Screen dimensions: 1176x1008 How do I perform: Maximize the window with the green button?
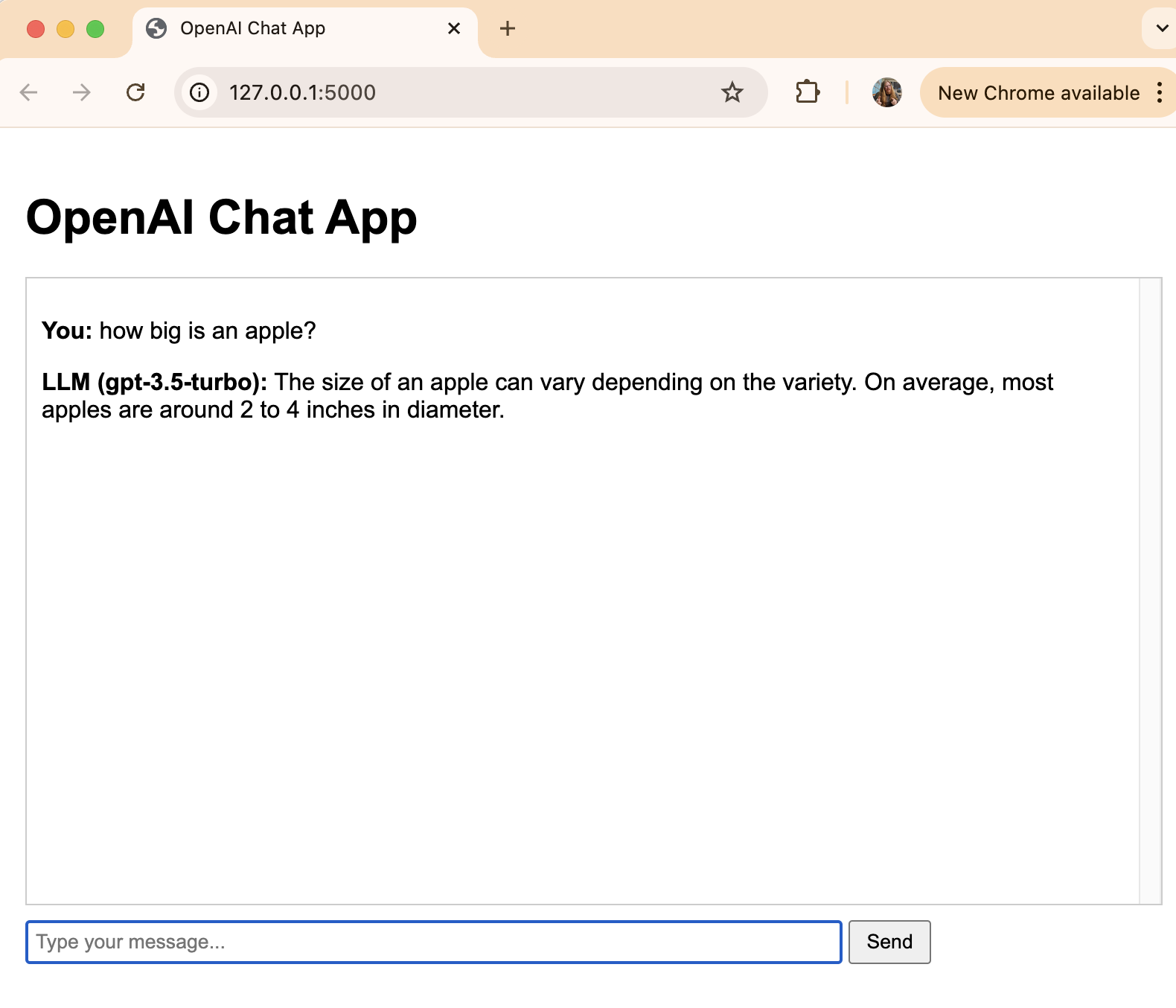coord(95,29)
